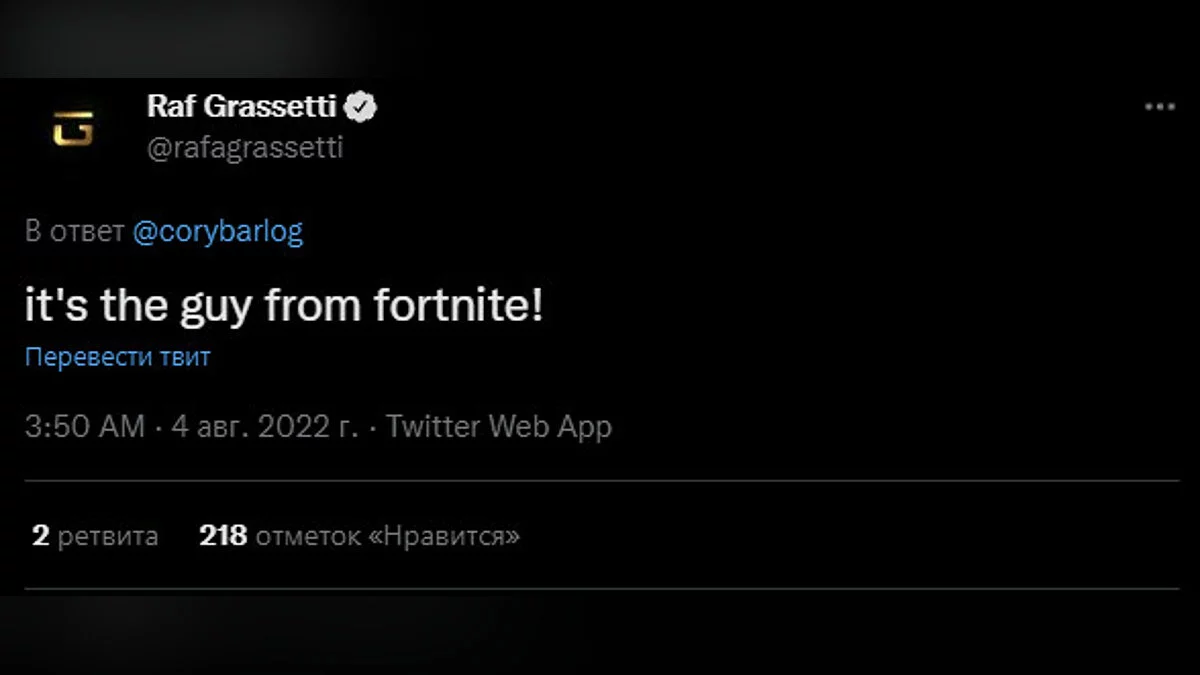Click the bold number 2 retweet count
Image resolution: width=1200 pixels, height=675 pixels.
click(x=40, y=536)
